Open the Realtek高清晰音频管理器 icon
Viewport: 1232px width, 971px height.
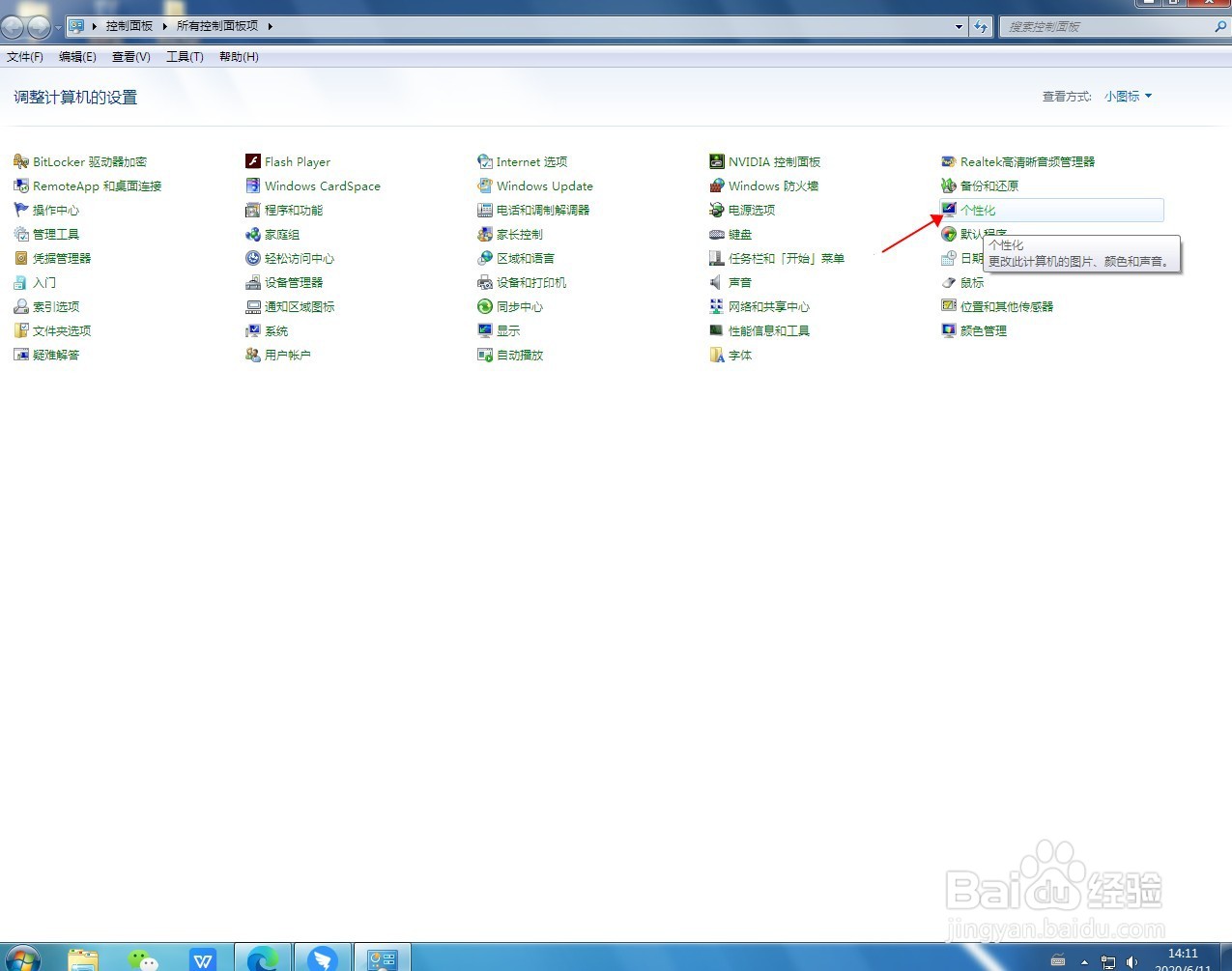tap(949, 161)
